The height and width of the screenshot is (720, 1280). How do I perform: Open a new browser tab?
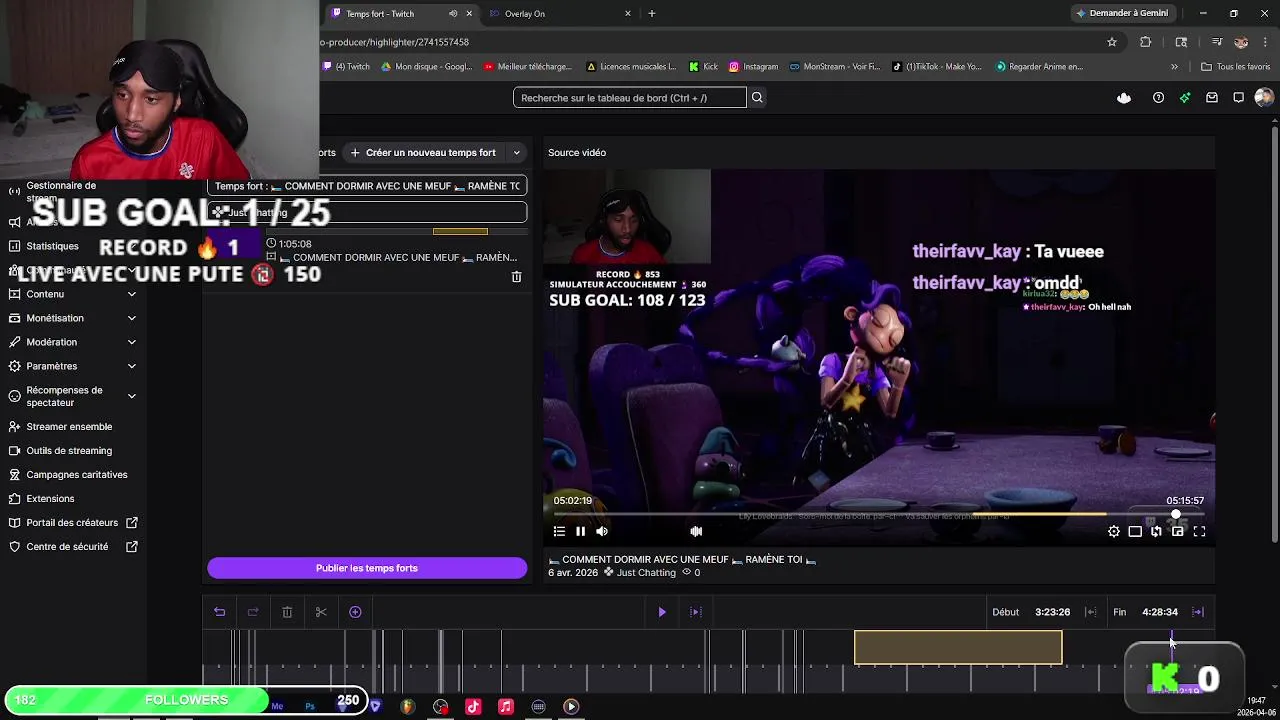pyautogui.click(x=652, y=13)
